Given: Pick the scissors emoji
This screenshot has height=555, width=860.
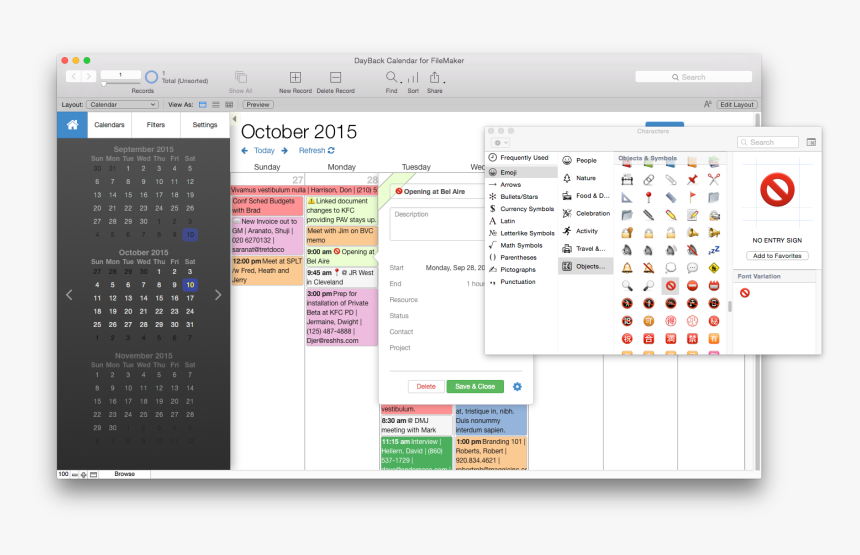Looking at the screenshot, I should (x=714, y=179).
